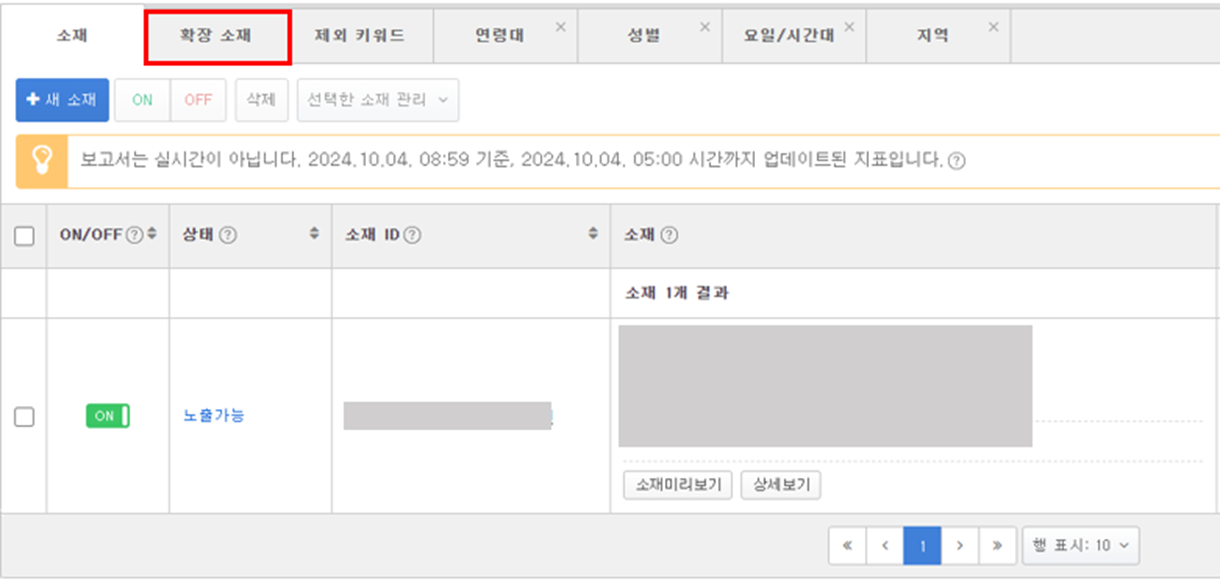The image size is (1220, 580).
Task: Open 선택한 소재 관리 dropdown
Action: click(378, 100)
